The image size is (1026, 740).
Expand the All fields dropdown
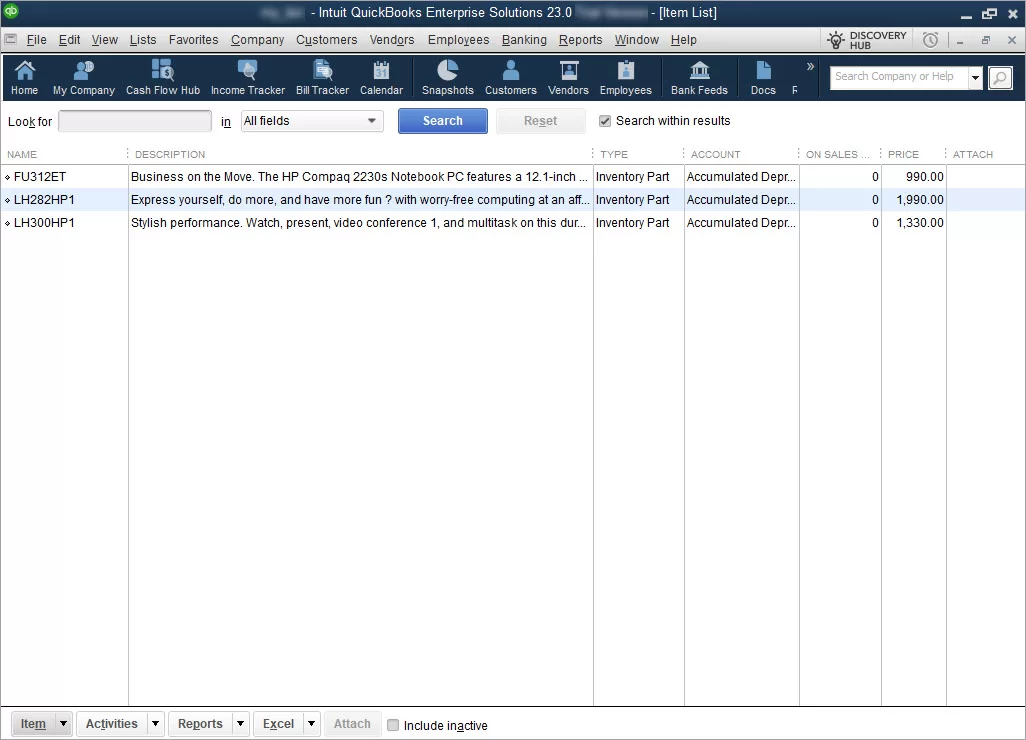(372, 121)
